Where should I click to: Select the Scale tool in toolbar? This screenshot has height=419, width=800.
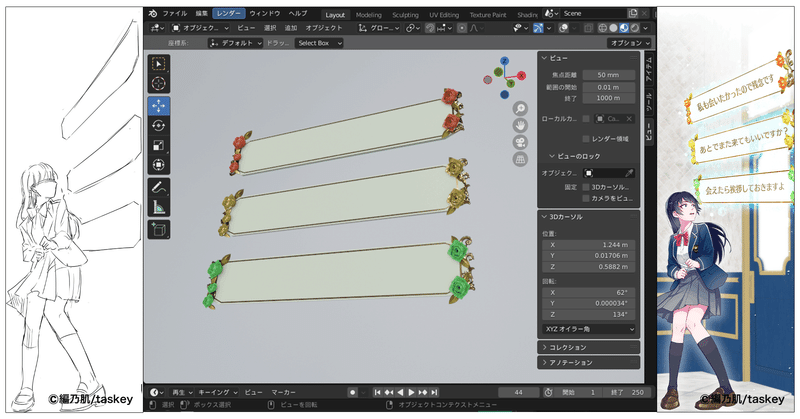[159, 145]
